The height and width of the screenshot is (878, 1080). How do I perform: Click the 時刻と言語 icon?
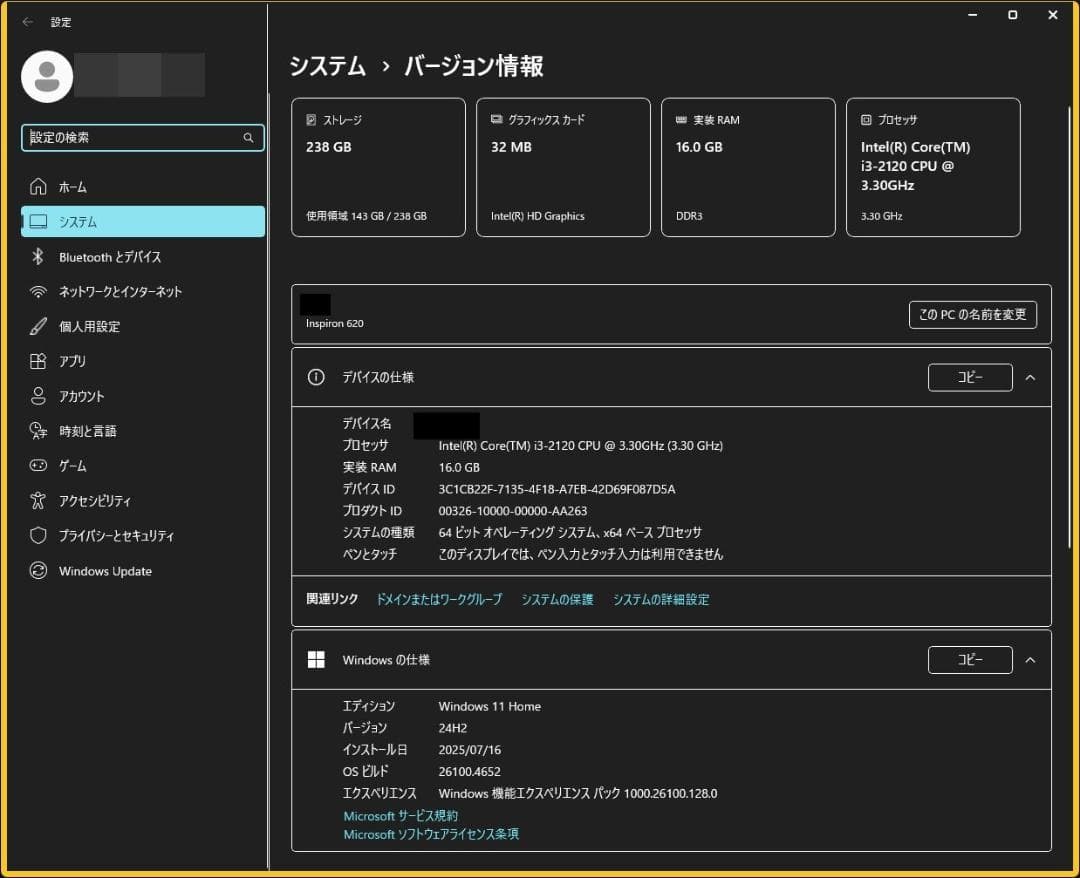click(39, 431)
